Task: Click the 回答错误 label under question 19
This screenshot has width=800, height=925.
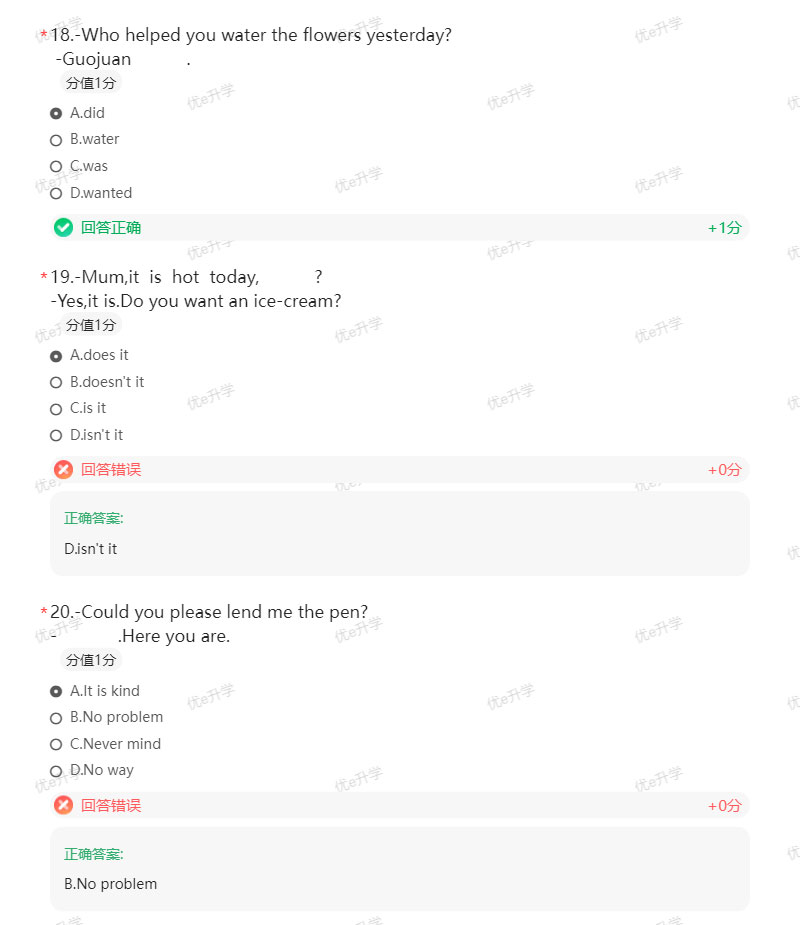Action: 111,469
